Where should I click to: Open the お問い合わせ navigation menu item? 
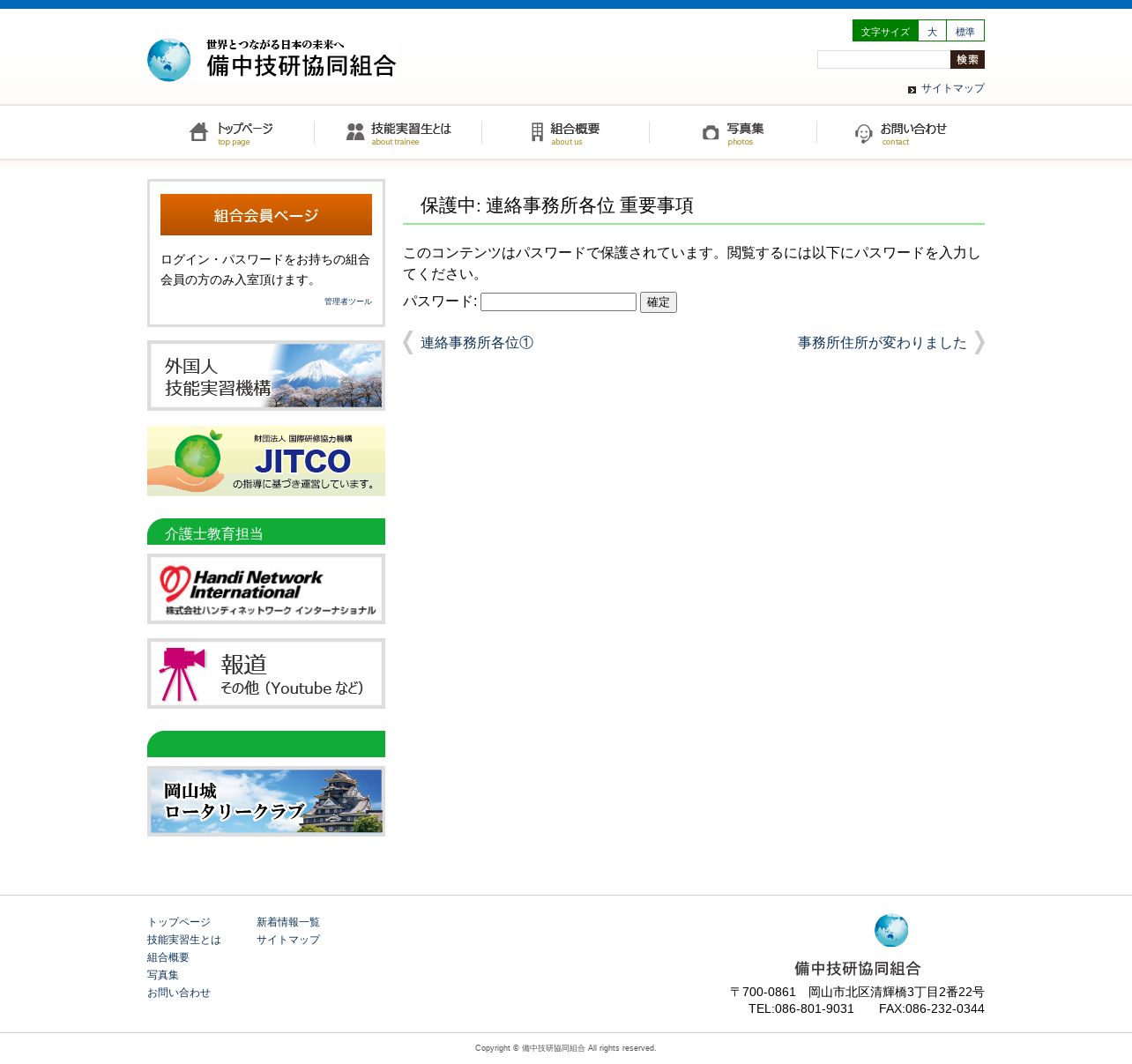901,132
